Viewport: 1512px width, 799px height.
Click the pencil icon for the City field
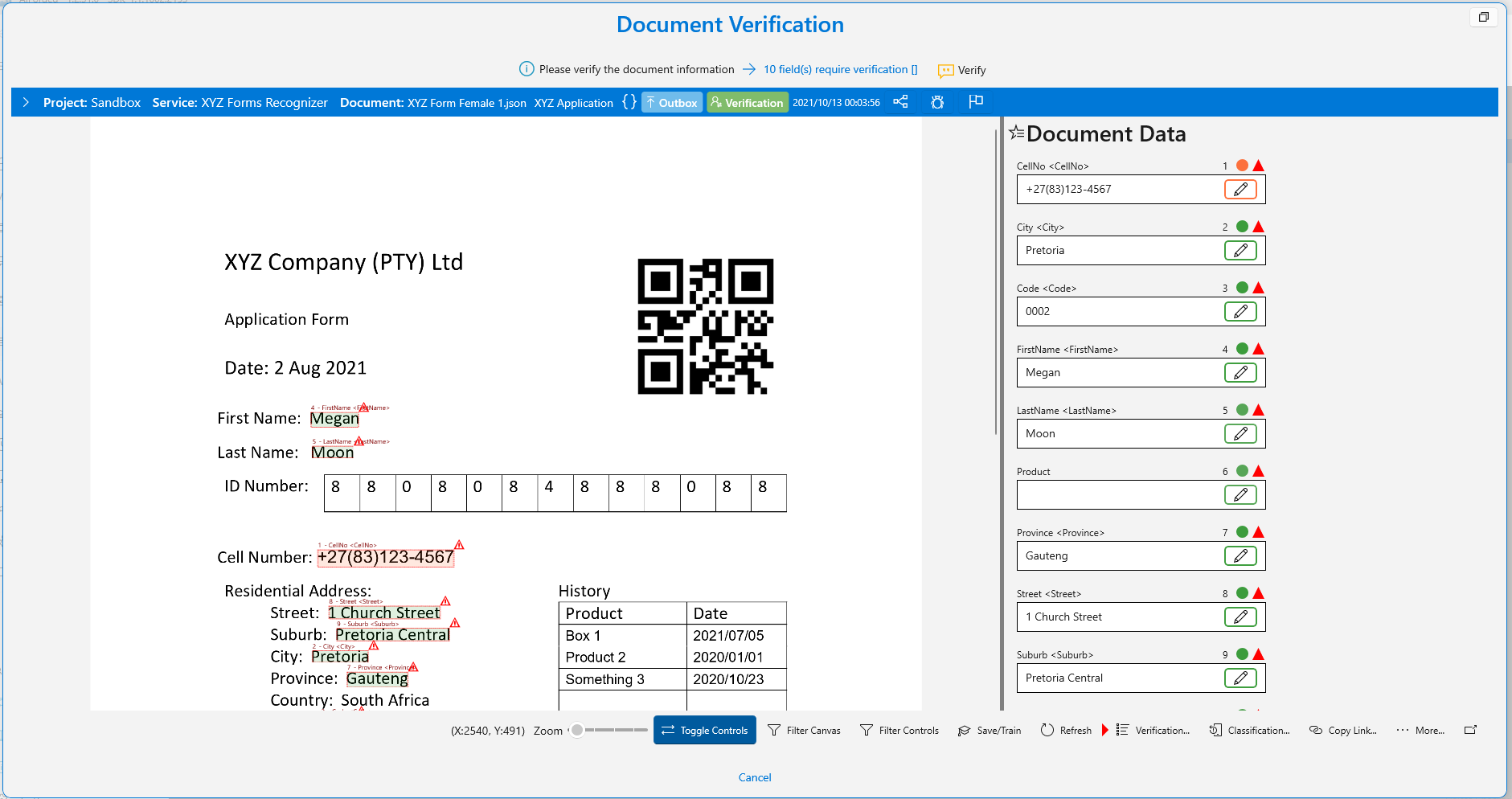click(1240, 251)
